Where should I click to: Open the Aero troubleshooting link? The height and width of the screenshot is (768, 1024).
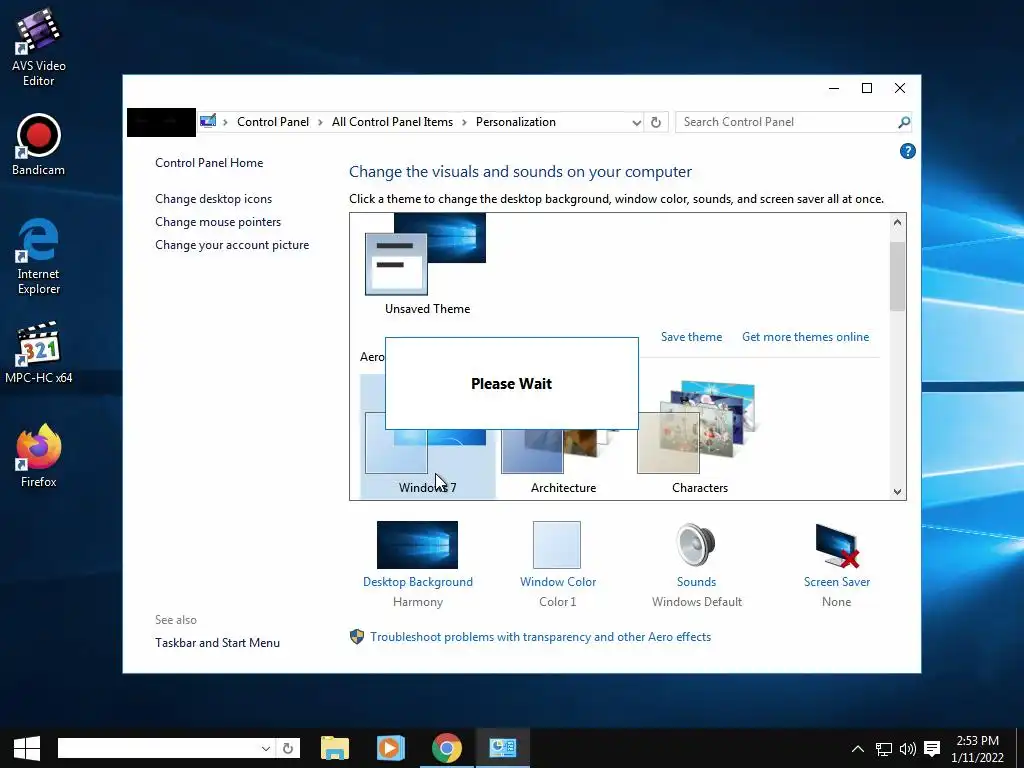pos(540,637)
